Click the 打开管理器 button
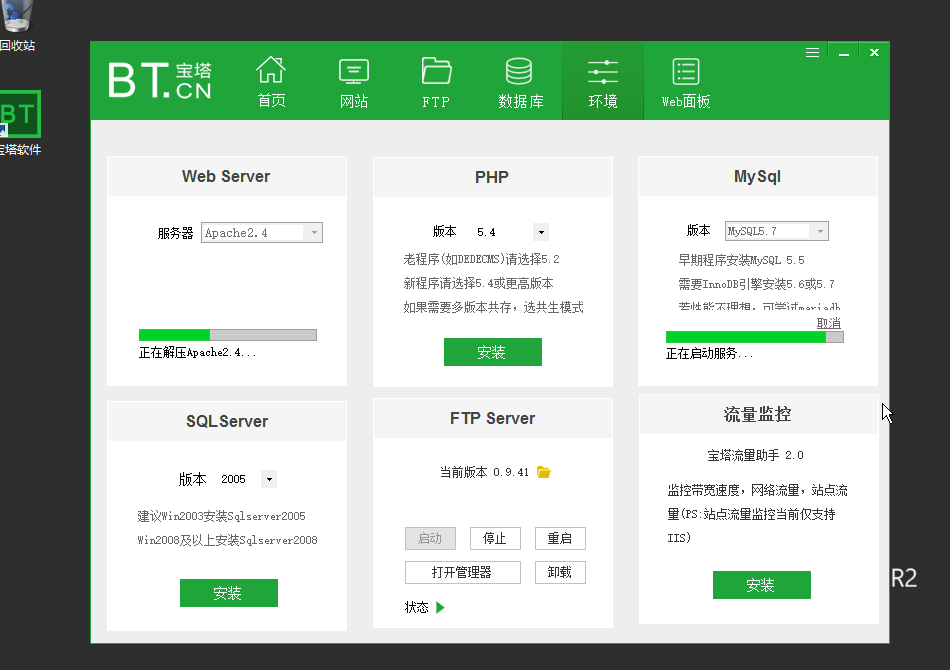 click(x=463, y=572)
